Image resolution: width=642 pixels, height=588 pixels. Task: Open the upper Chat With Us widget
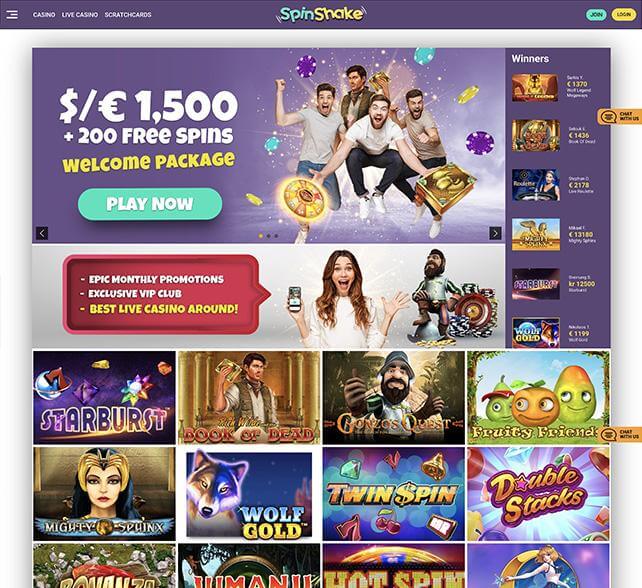click(620, 117)
